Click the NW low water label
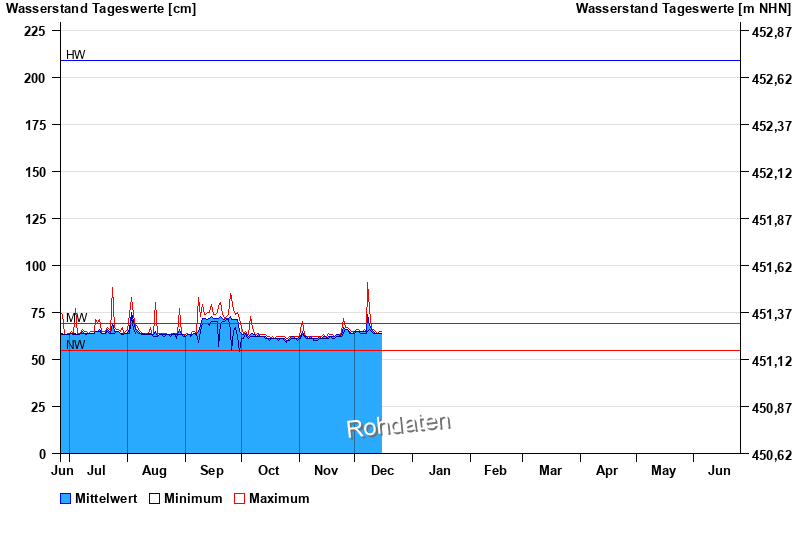Viewport: 800px width, 550px height. pos(76,345)
